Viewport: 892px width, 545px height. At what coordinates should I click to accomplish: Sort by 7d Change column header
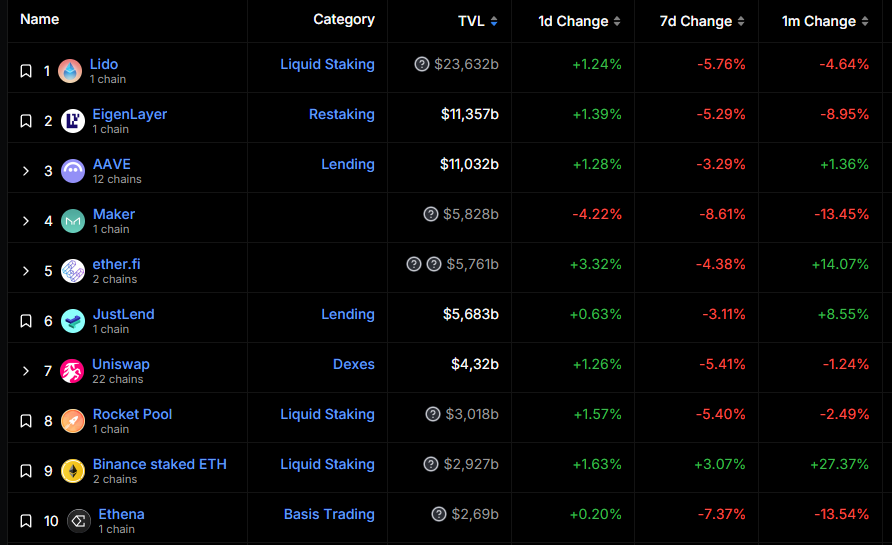pos(695,21)
